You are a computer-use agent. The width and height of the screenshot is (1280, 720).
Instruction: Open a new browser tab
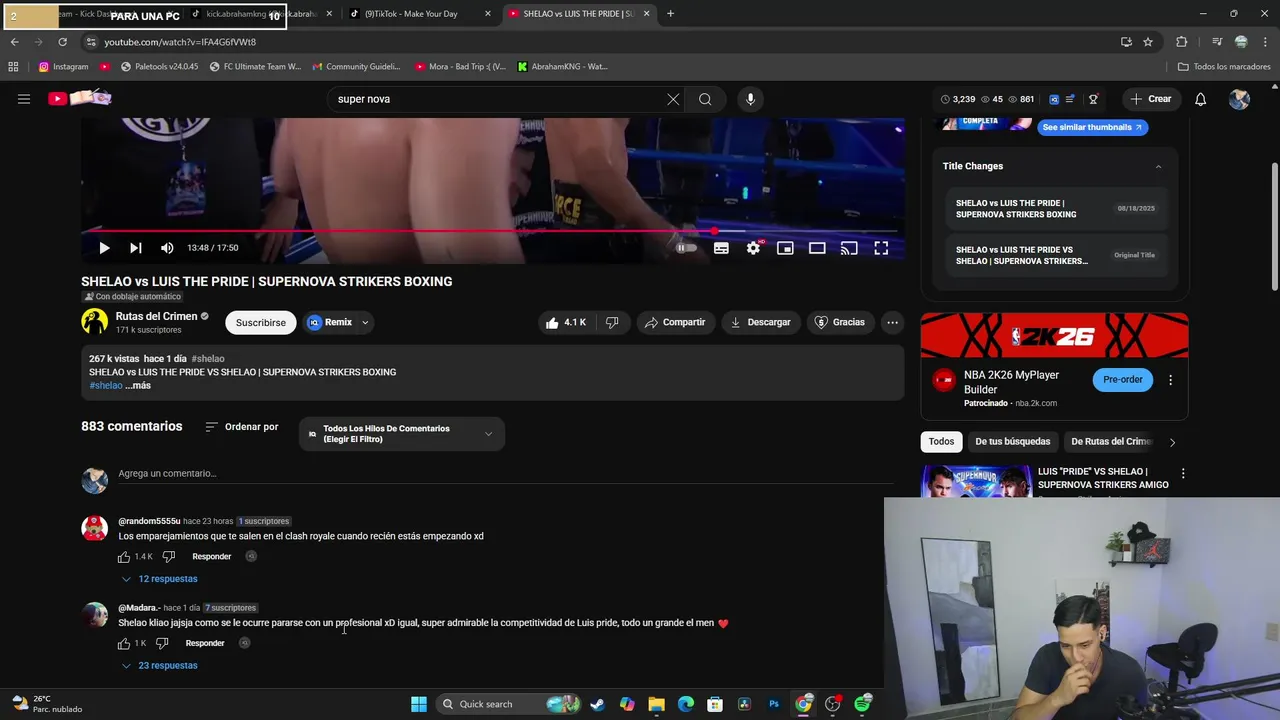670,14
